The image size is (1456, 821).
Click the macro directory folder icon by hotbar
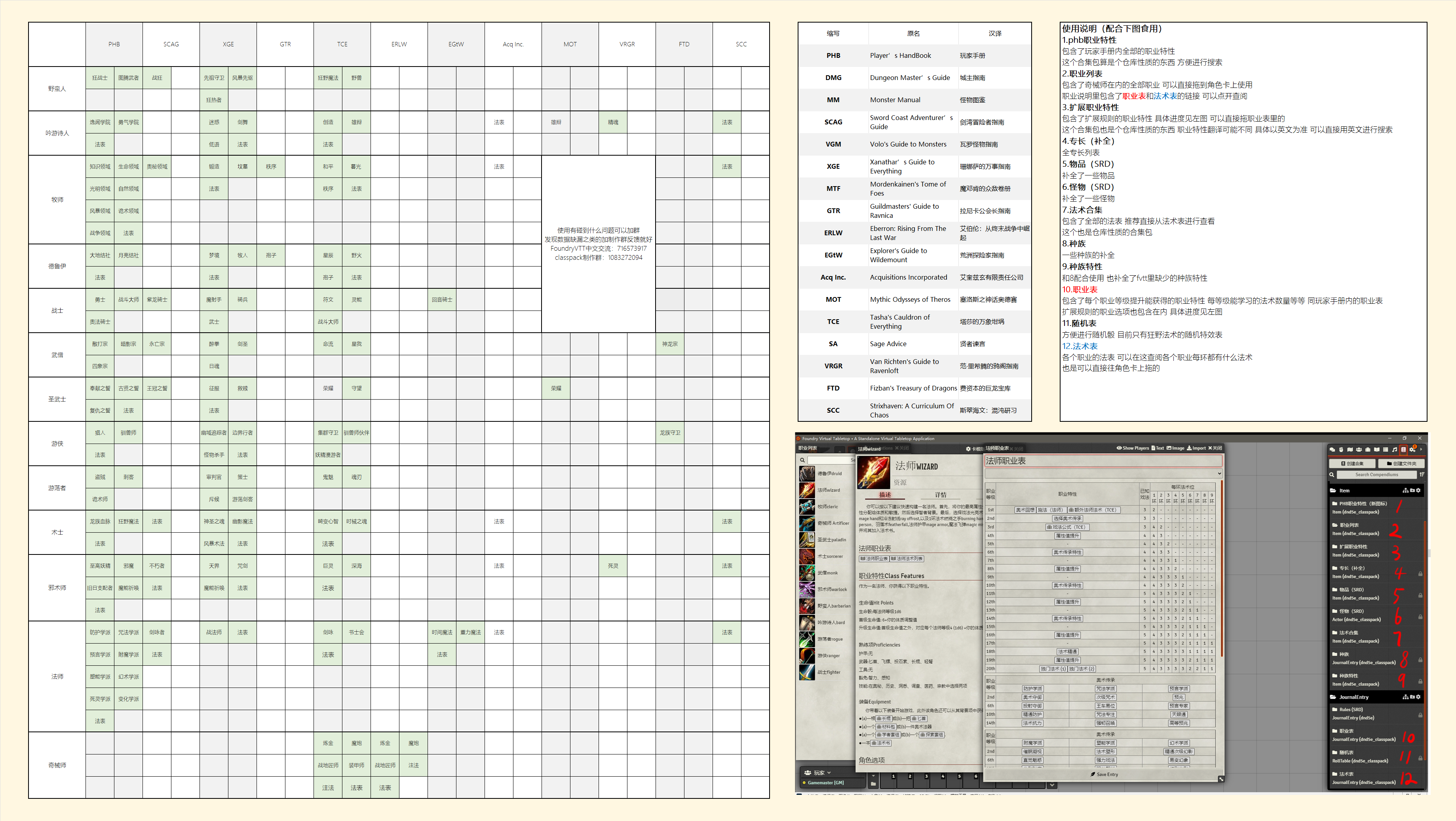[873, 784]
